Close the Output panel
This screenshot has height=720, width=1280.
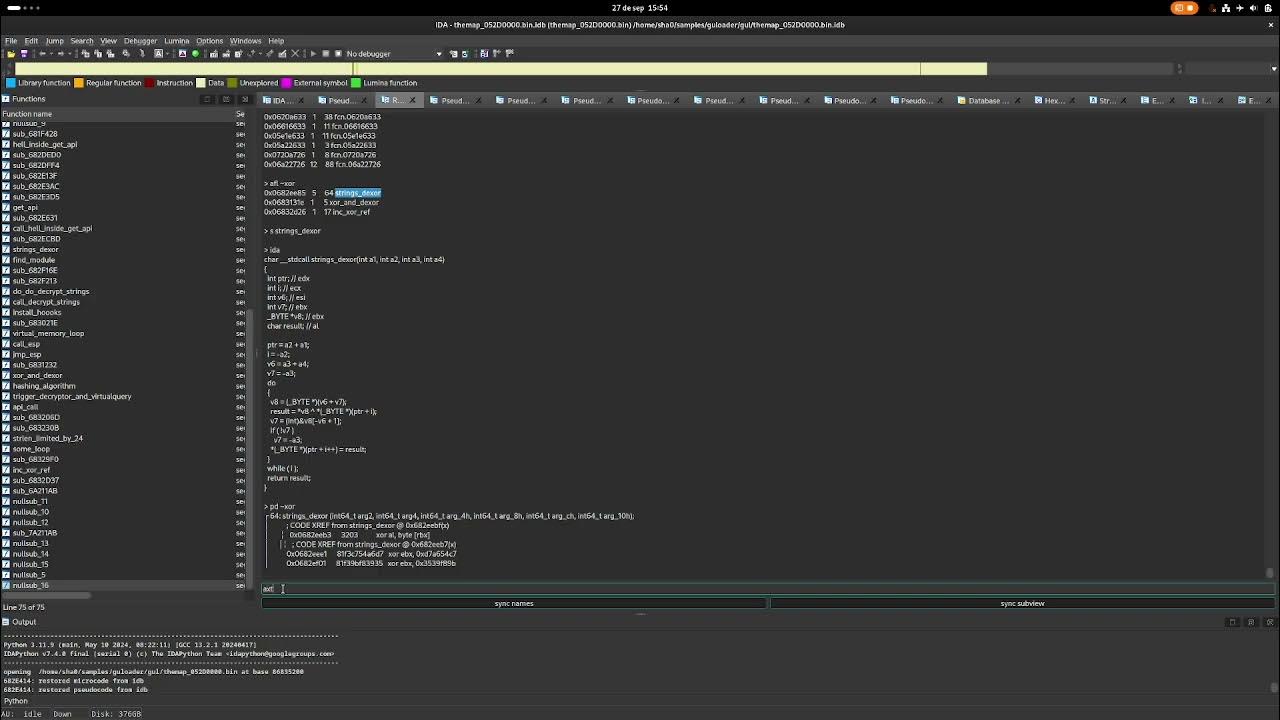pyautogui.click(x=1270, y=622)
